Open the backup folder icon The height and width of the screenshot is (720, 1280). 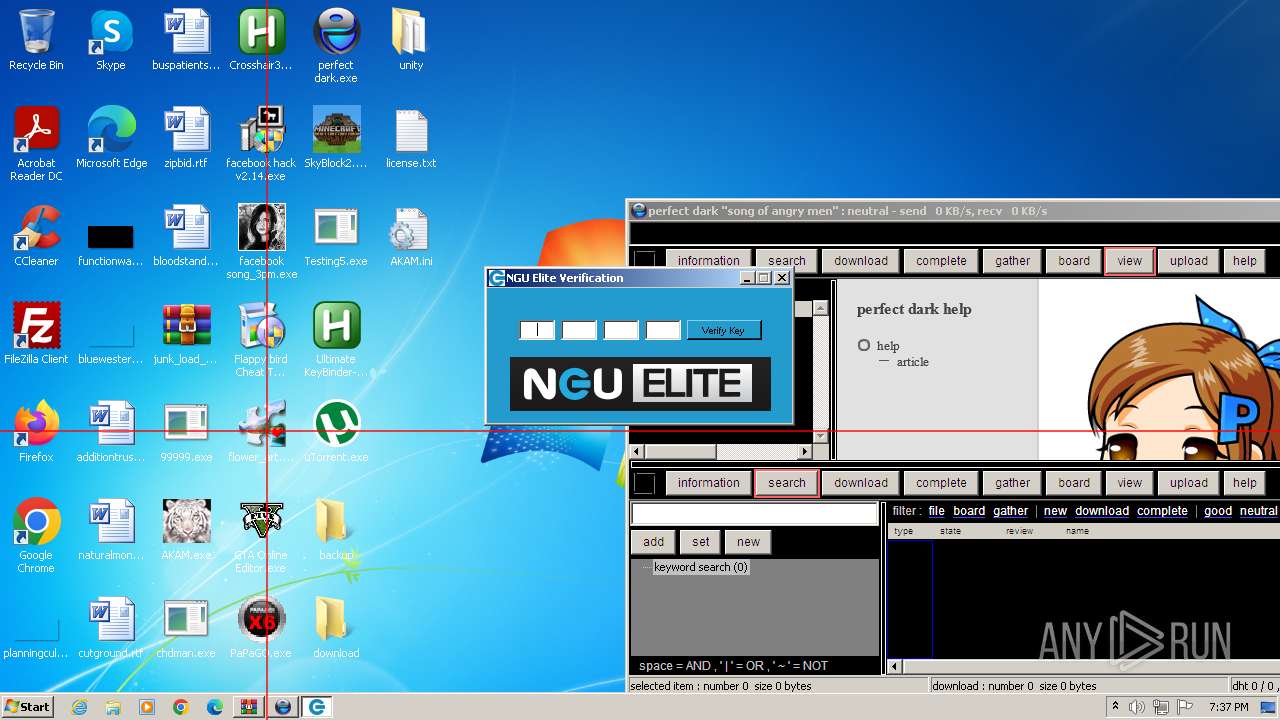pyautogui.click(x=336, y=531)
